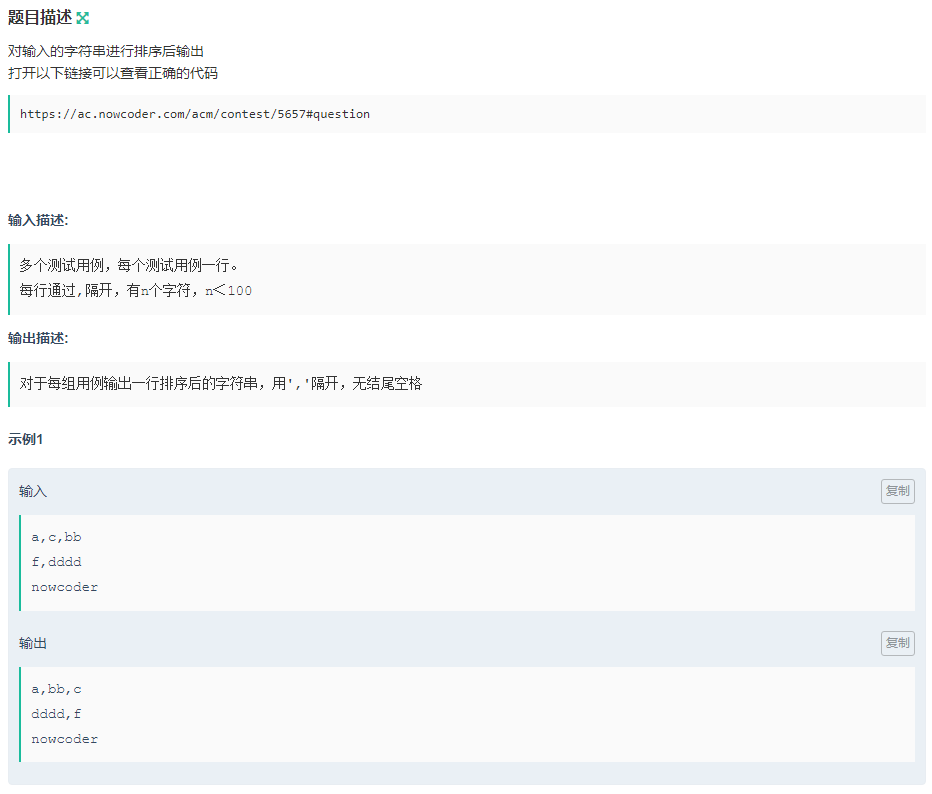Copy the sample output with 复制 button
Image resolution: width=932 pixels, height=794 pixels.
click(897, 643)
